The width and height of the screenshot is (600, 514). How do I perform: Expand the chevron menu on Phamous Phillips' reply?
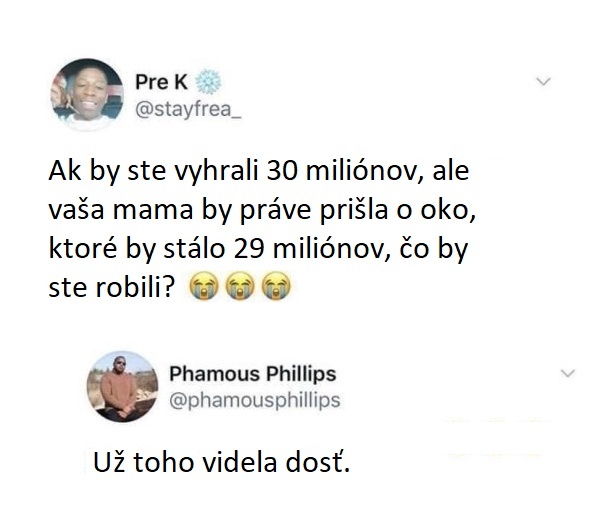pyautogui.click(x=567, y=373)
